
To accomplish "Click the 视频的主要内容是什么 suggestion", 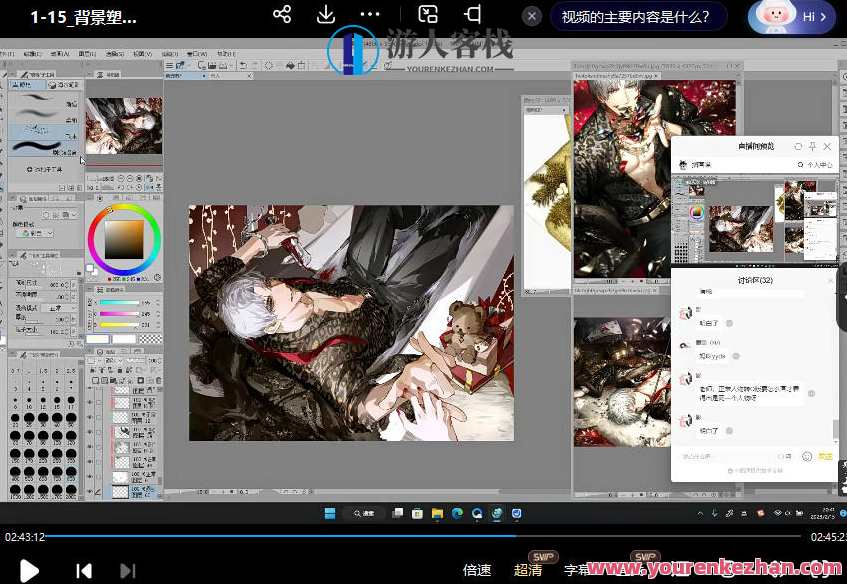I will click(636, 17).
